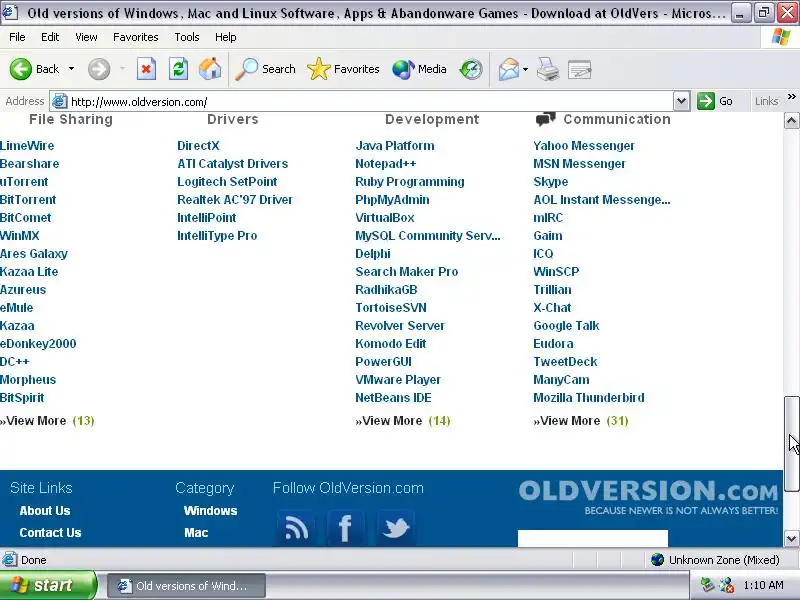This screenshot has width=800, height=600.
Task: Select the Windows category footer link
Action: pos(210,511)
